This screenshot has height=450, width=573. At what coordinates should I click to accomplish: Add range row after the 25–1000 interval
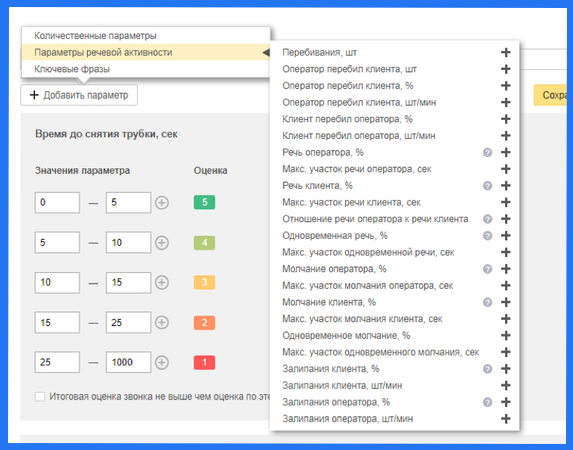[x=162, y=362]
